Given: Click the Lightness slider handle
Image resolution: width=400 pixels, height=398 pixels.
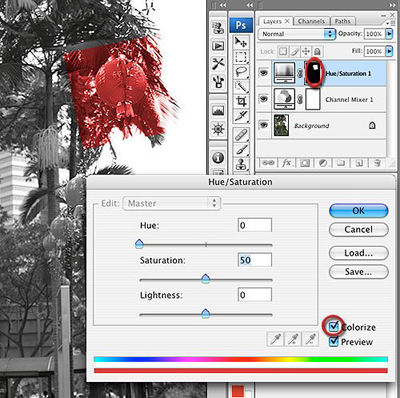Looking at the screenshot, I should (206, 313).
